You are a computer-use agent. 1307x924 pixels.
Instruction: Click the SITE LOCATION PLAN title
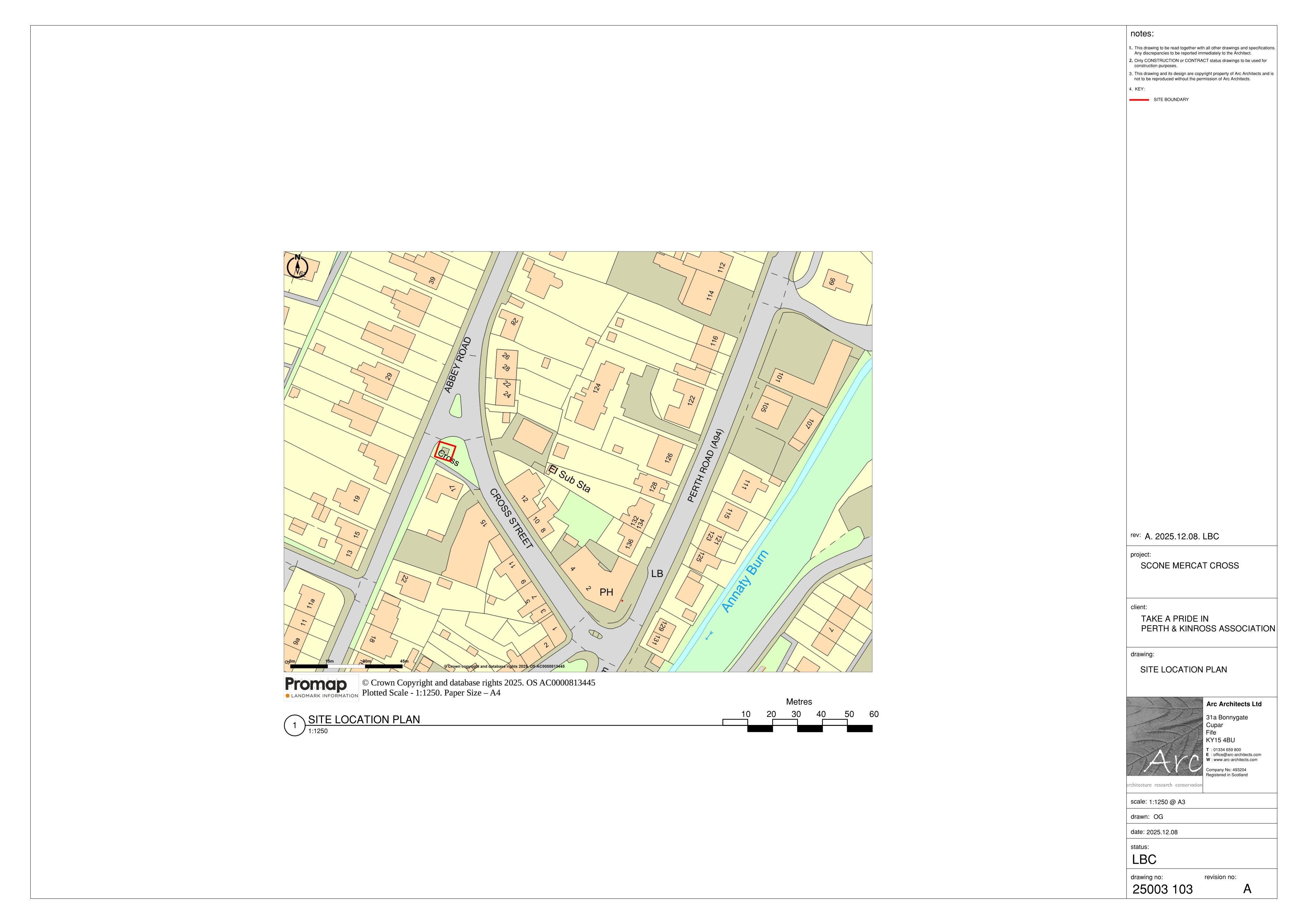(364, 719)
